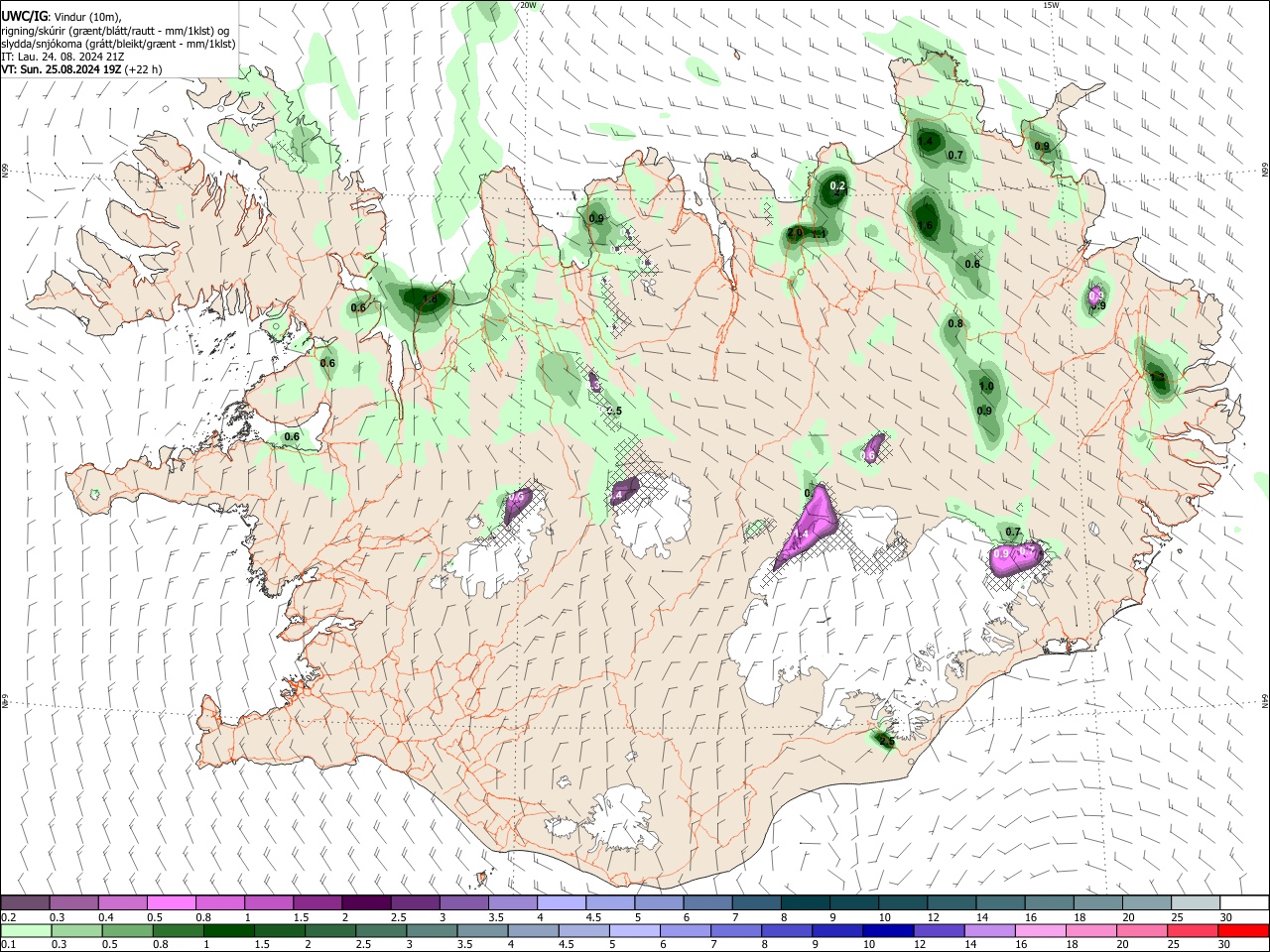Screen dimensions: 1270x952
Task: Click the 30 label in the bottom rain legend row
Action: pos(1225,945)
